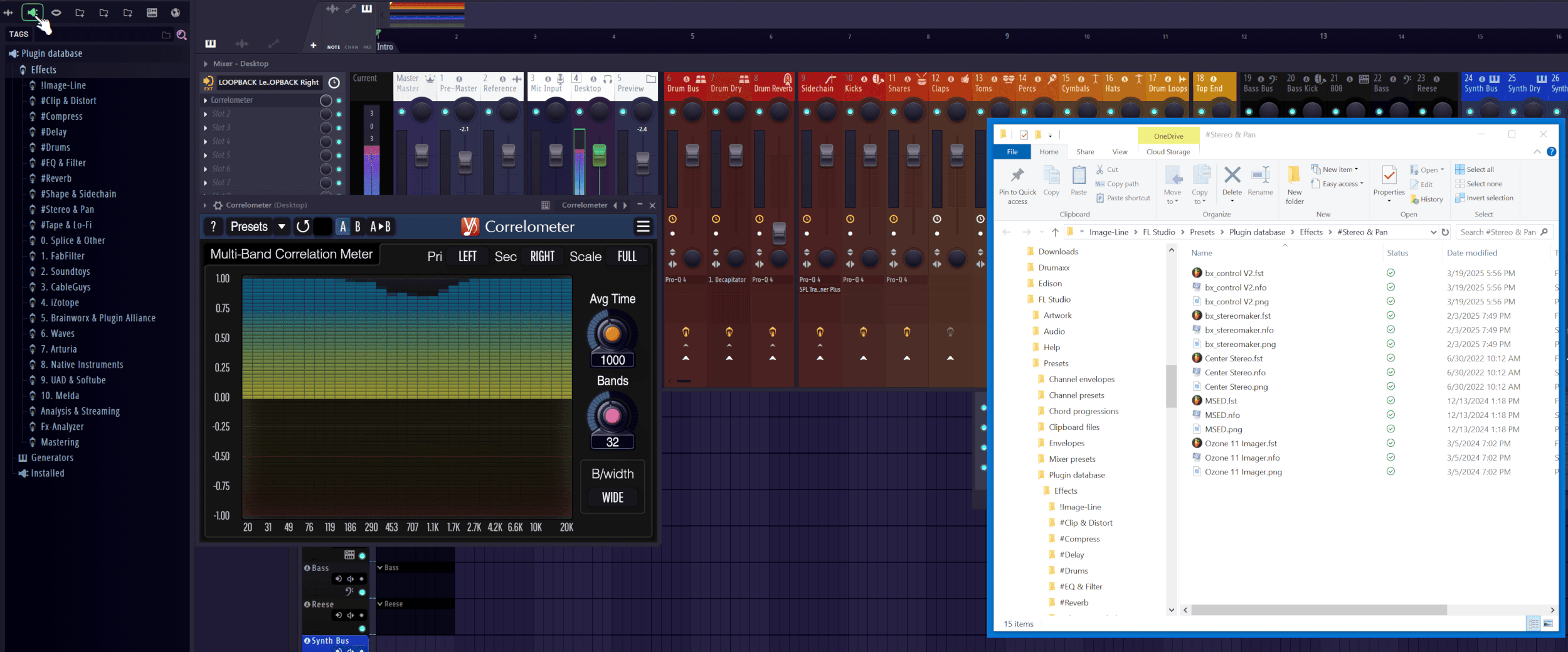Expand Slot 2 in the plugin rack
The height and width of the screenshot is (652, 1568).
[205, 114]
